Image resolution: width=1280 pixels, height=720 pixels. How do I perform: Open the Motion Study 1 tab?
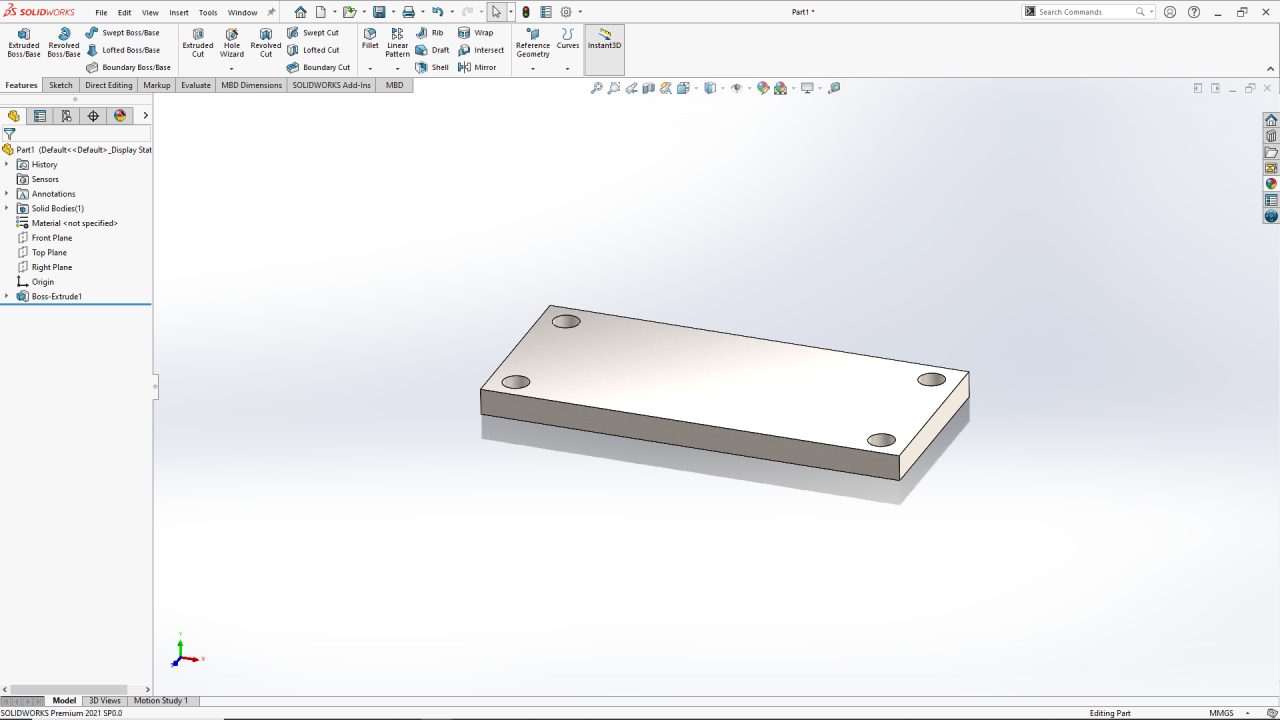[x=161, y=701]
